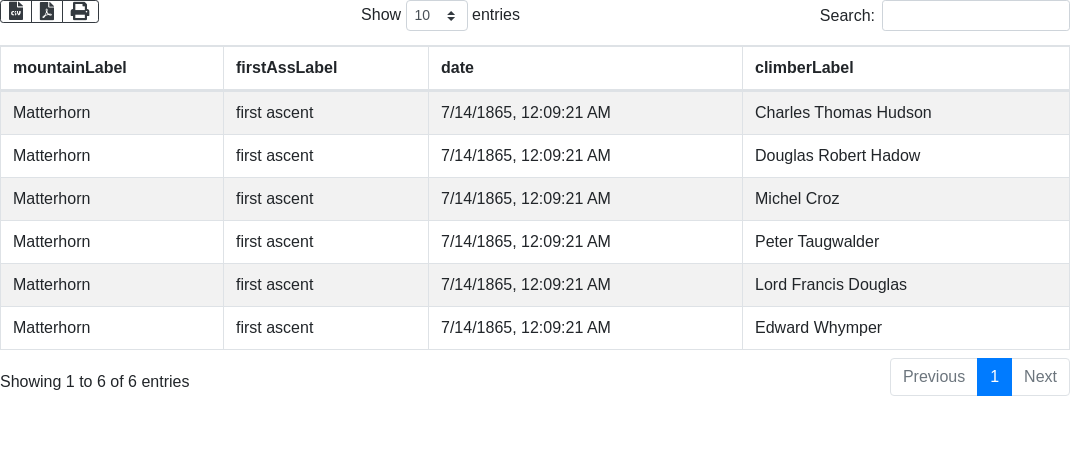1070x450 pixels.
Task: Click the date cell in the last row
Action: [525, 328]
